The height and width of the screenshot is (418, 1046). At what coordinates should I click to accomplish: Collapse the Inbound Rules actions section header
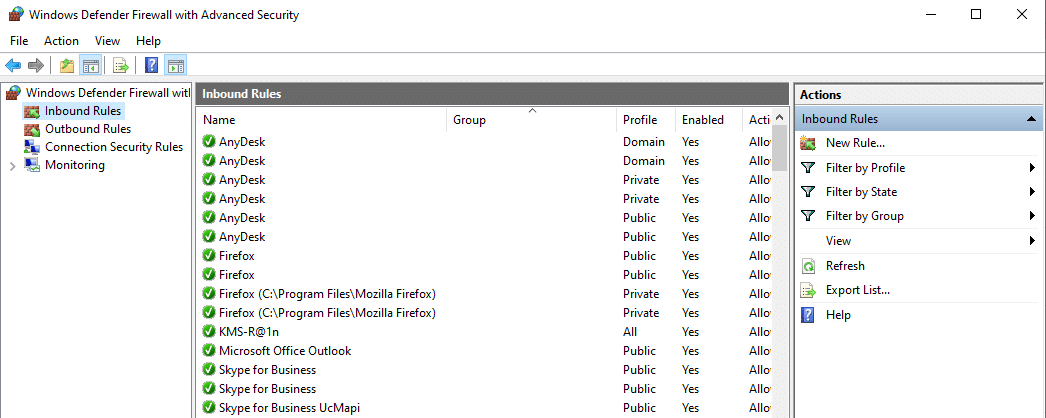[1030, 119]
